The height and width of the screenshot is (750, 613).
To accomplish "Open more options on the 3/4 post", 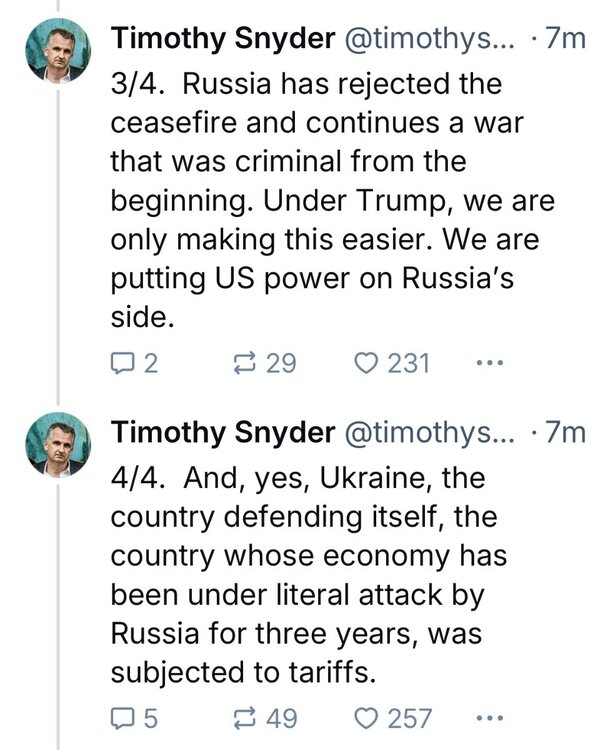I will [487, 364].
